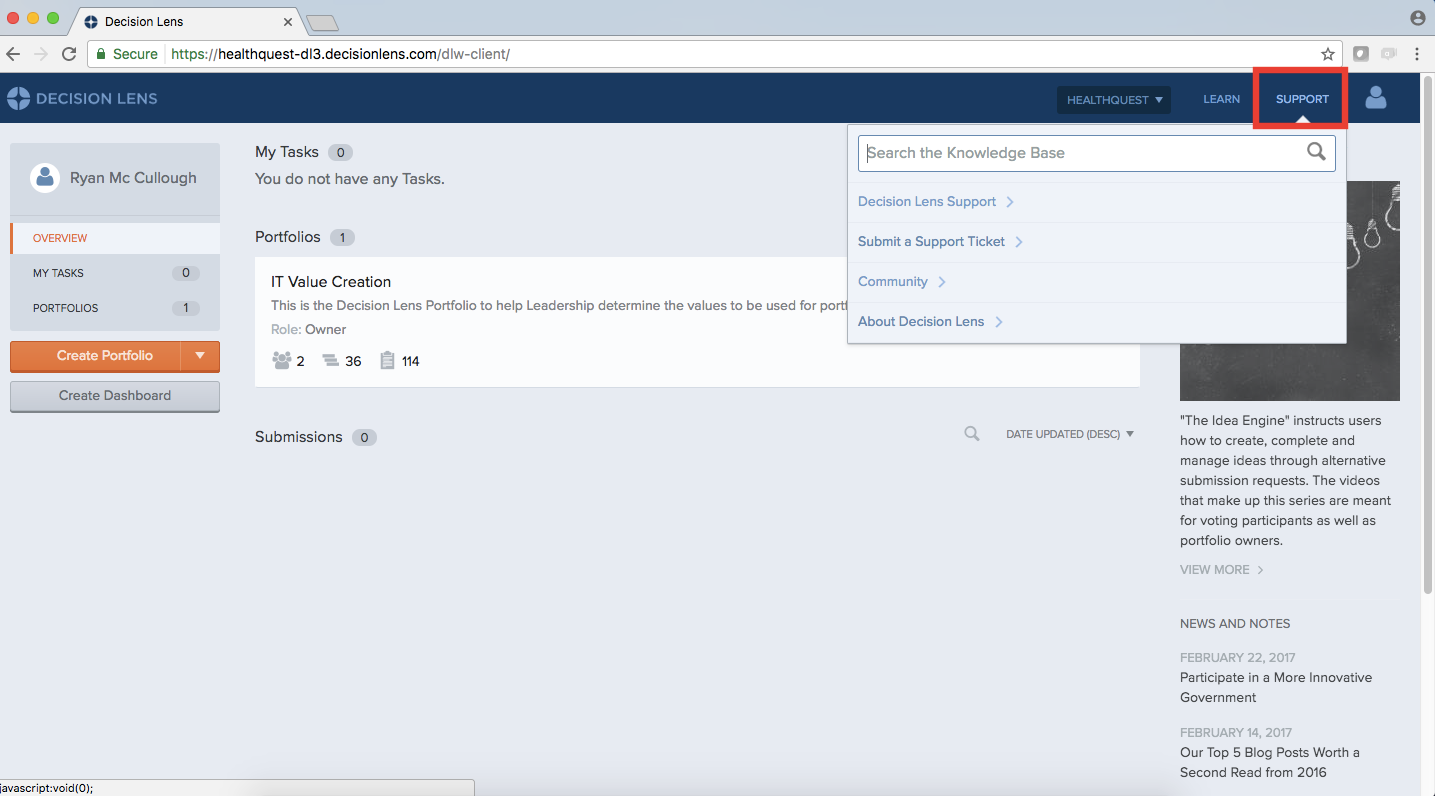Screen dimensions: 1435x796
Task: Click the Ryan Mc Cullough name
Action: [133, 178]
